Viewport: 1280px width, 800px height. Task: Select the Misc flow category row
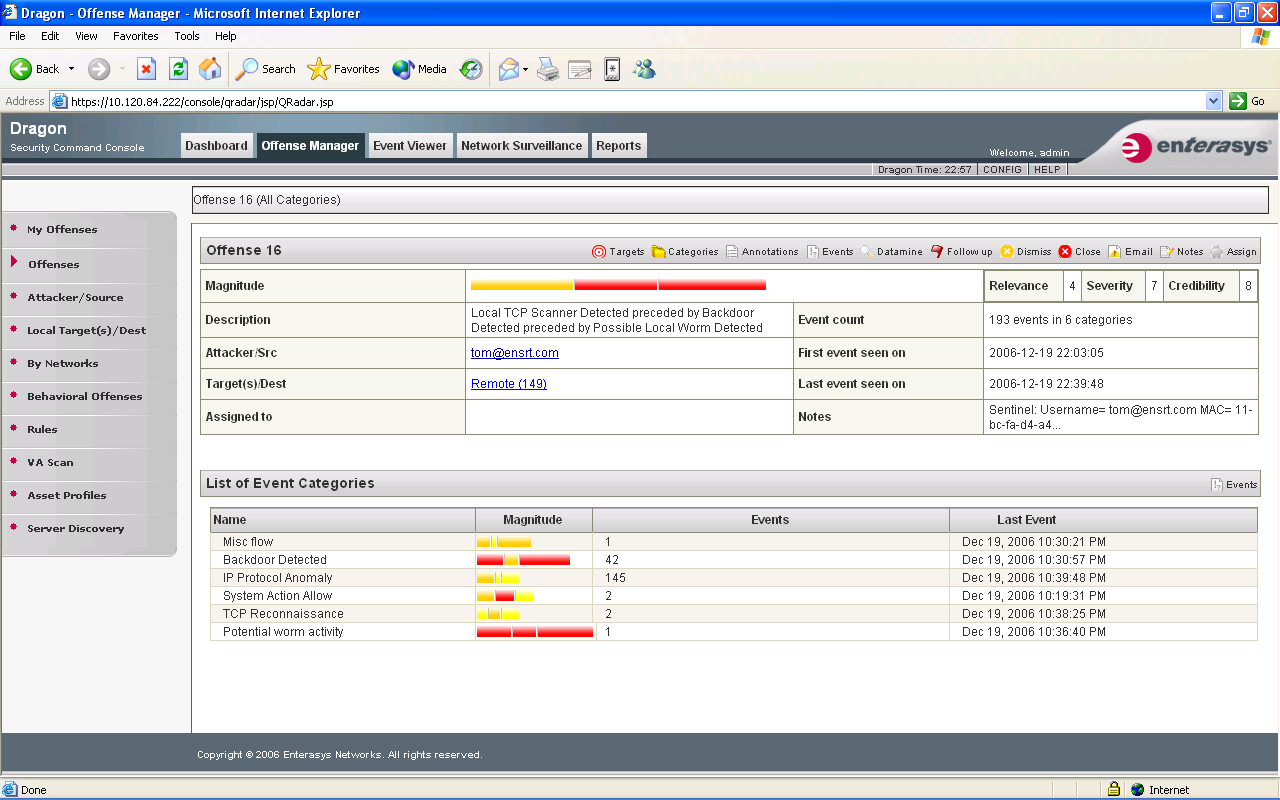coord(734,542)
